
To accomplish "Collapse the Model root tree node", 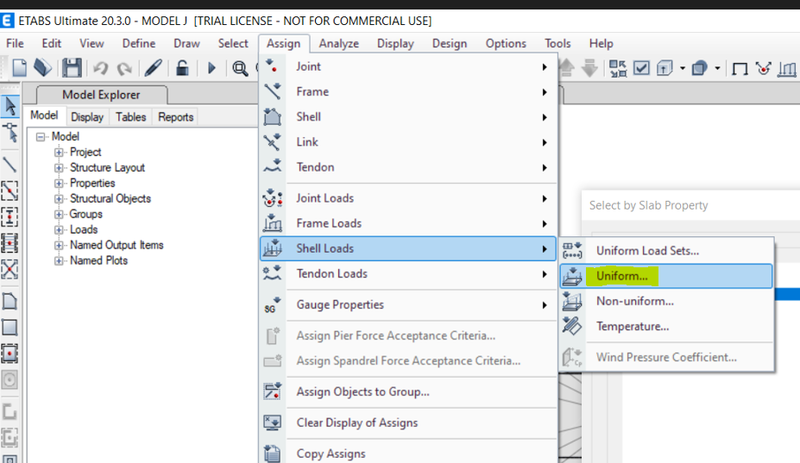I will pos(40,137).
